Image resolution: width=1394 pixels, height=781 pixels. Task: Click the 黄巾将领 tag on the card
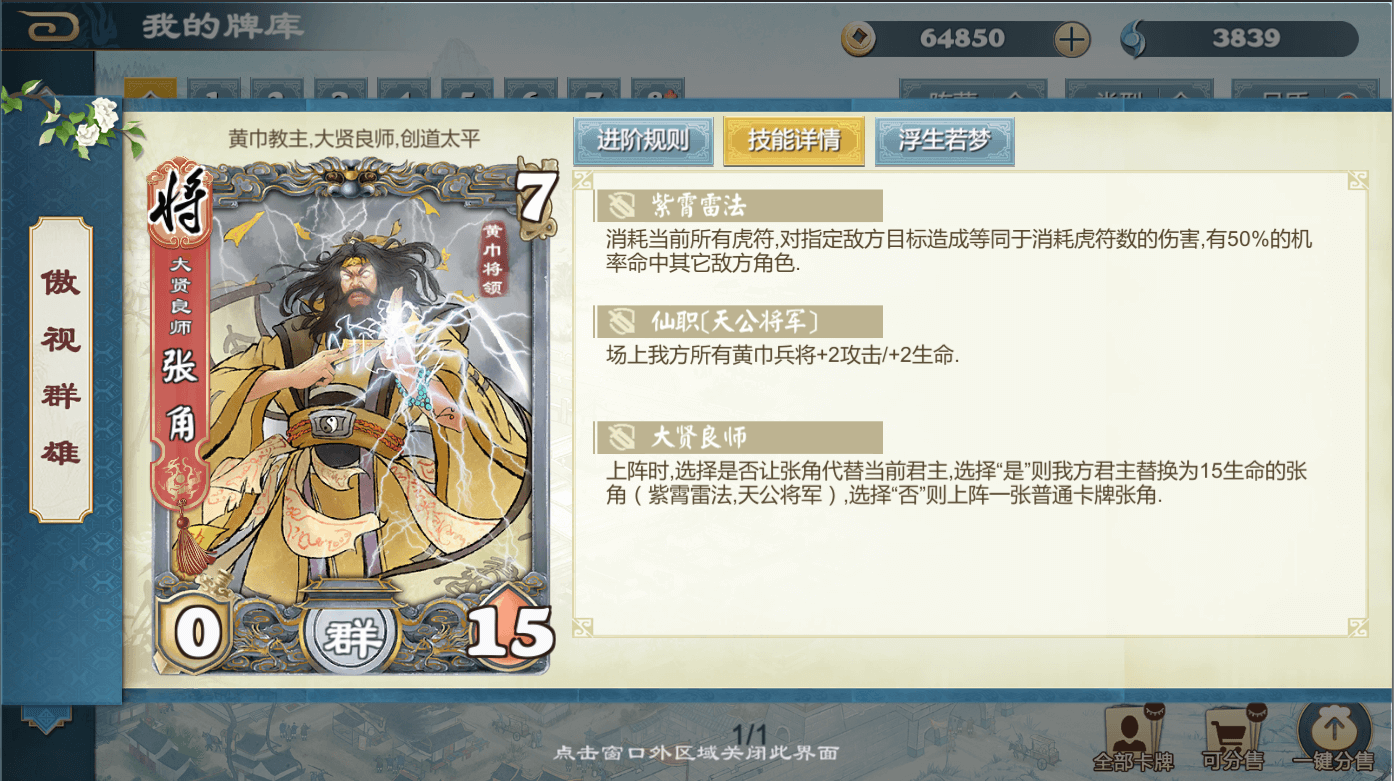492,258
